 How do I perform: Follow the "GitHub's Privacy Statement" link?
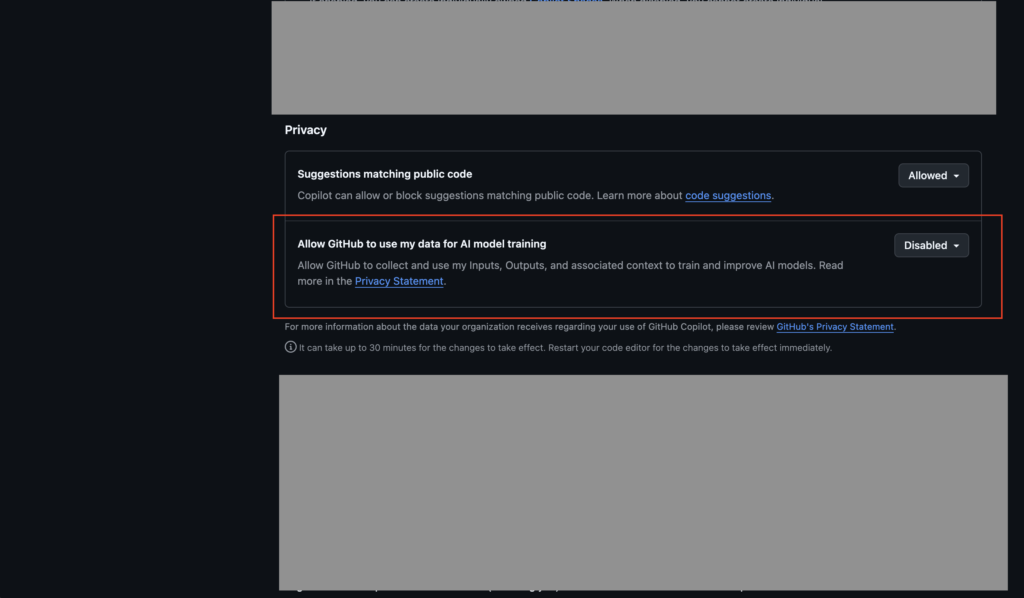point(835,327)
